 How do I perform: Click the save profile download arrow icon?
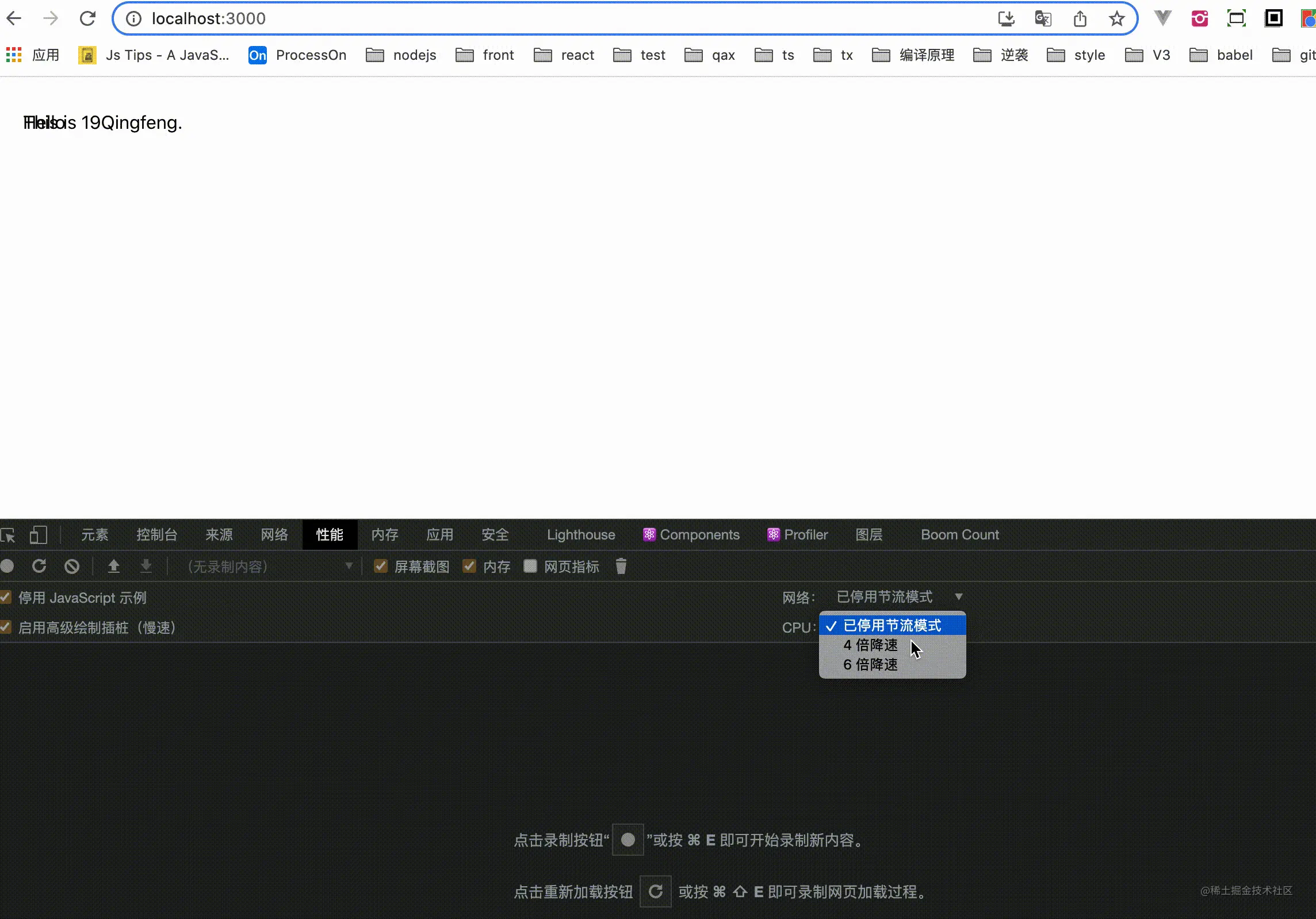146,566
